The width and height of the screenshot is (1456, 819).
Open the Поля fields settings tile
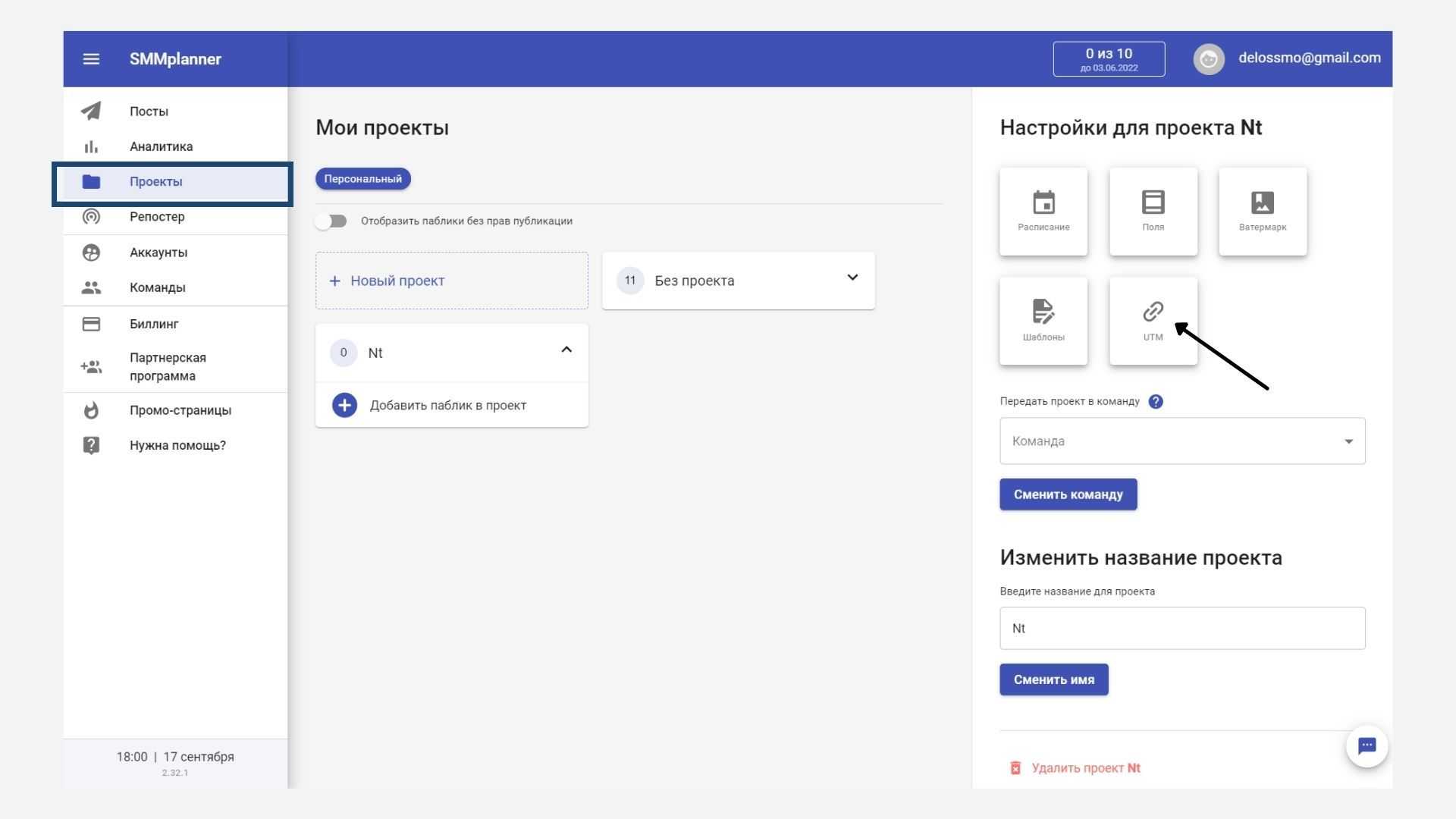point(1153,212)
